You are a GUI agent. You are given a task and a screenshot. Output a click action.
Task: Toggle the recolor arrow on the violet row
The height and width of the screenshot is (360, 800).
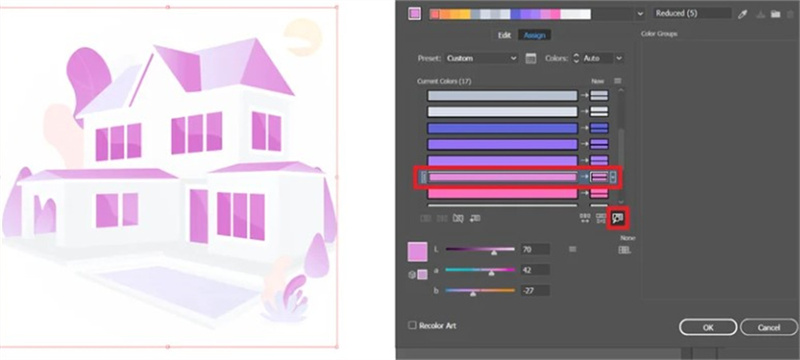(x=584, y=144)
